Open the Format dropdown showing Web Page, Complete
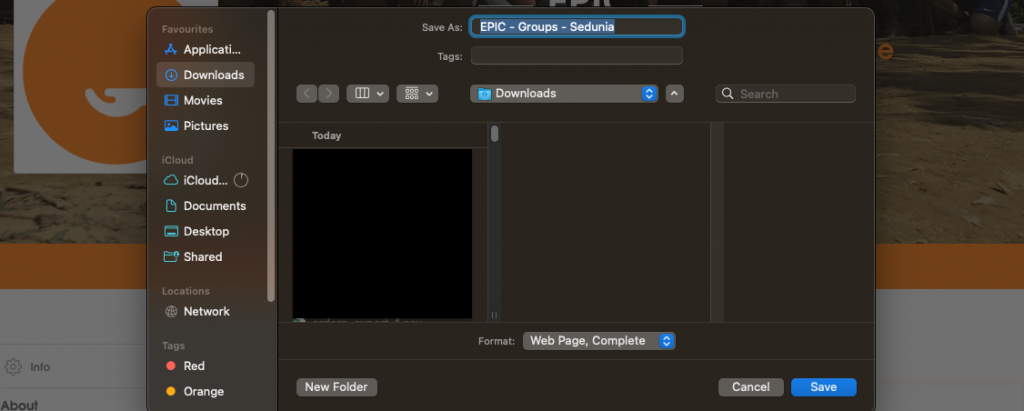1024x411 pixels. pyautogui.click(x=600, y=341)
